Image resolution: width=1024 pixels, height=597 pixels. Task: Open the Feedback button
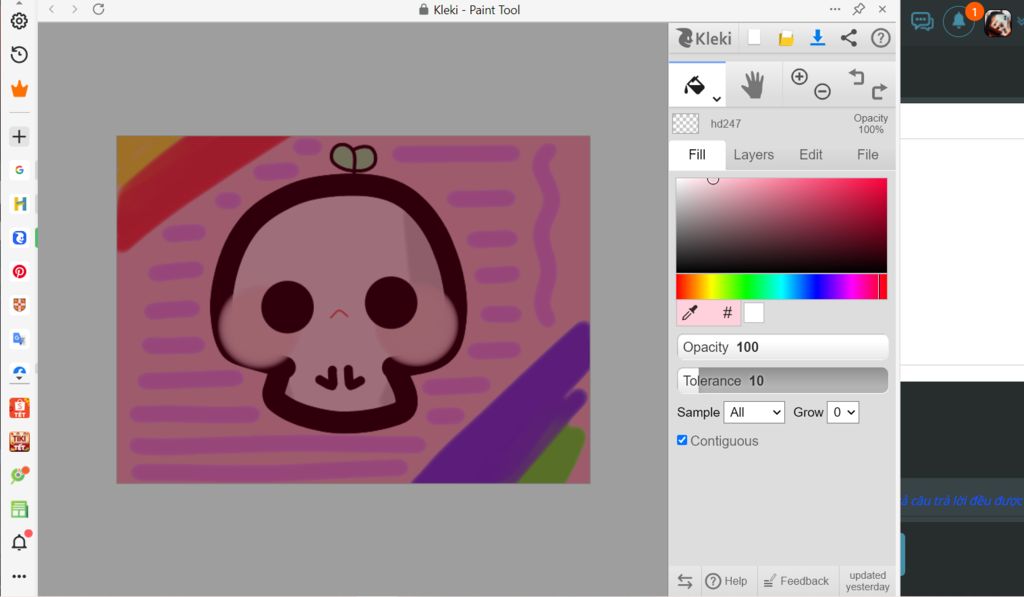pos(797,581)
